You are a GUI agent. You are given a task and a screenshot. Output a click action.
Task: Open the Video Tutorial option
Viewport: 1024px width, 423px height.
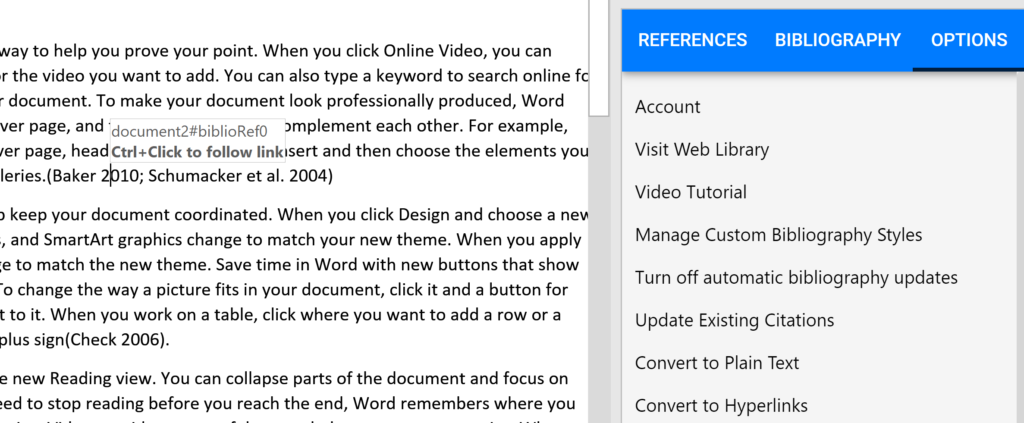pyautogui.click(x=690, y=192)
